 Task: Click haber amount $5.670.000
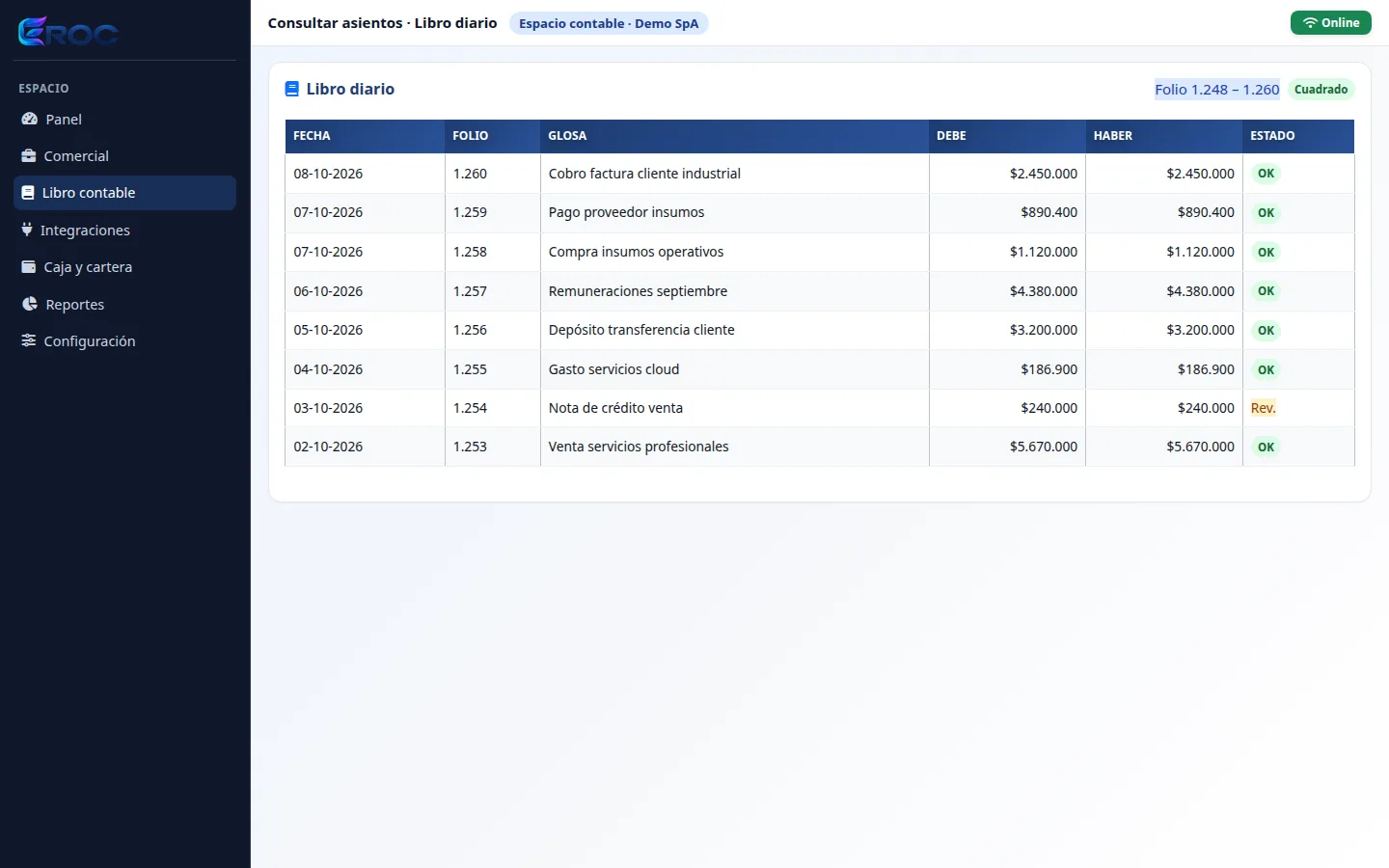point(1200,447)
